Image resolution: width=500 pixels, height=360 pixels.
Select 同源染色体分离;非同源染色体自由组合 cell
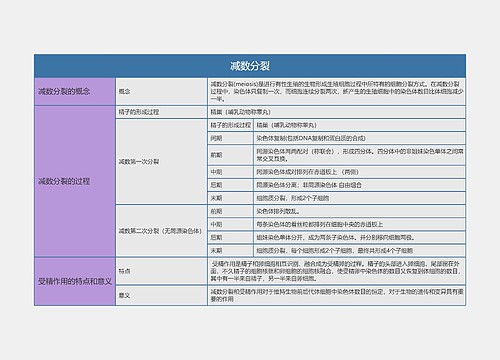(x=359, y=185)
